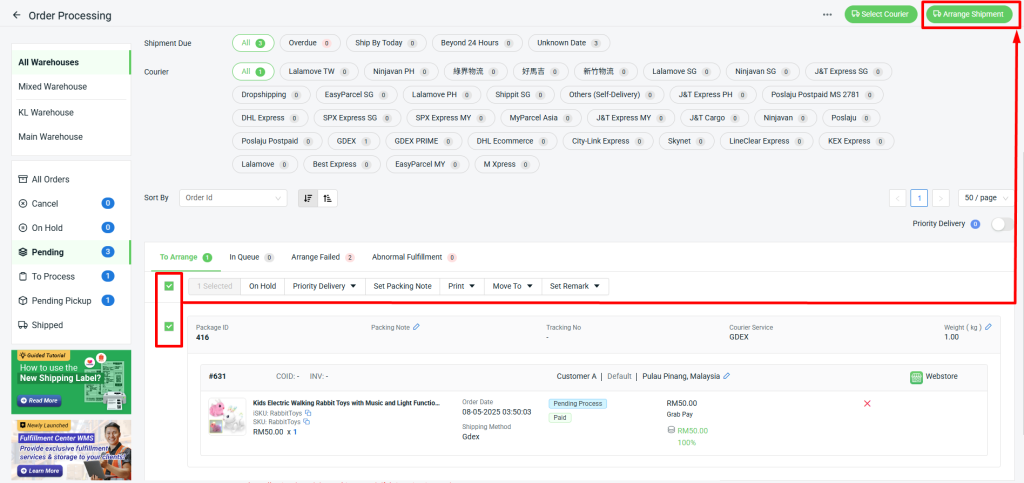Screen dimensions: 1024x483
Task: Click Read More on the shipping label banner
Action: click(x=39, y=400)
